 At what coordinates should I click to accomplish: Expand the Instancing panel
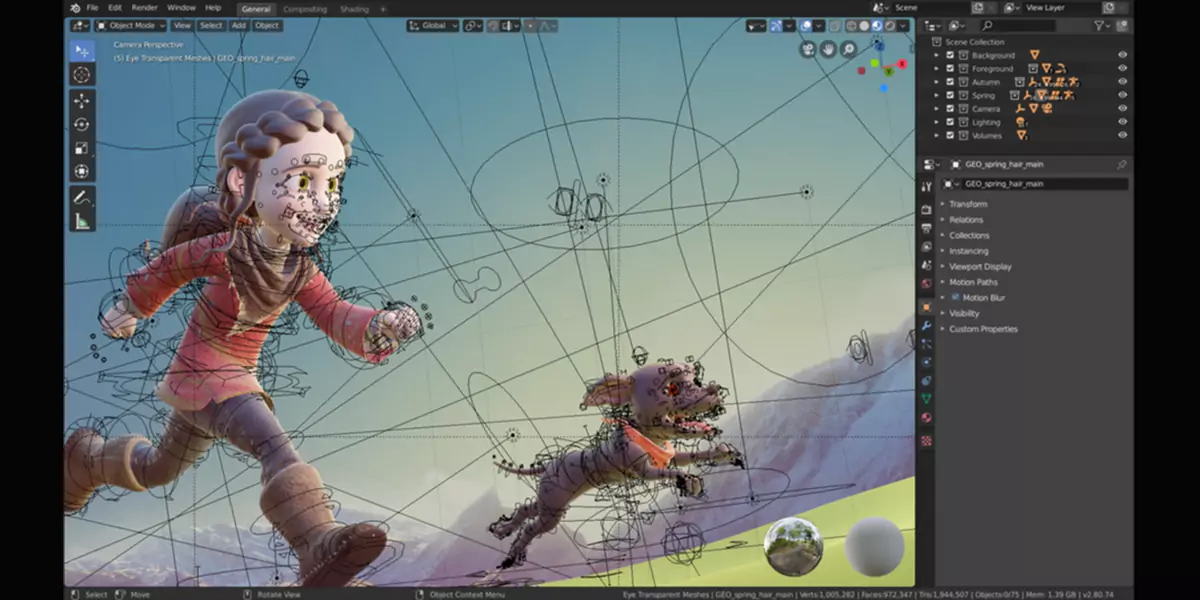tap(968, 251)
